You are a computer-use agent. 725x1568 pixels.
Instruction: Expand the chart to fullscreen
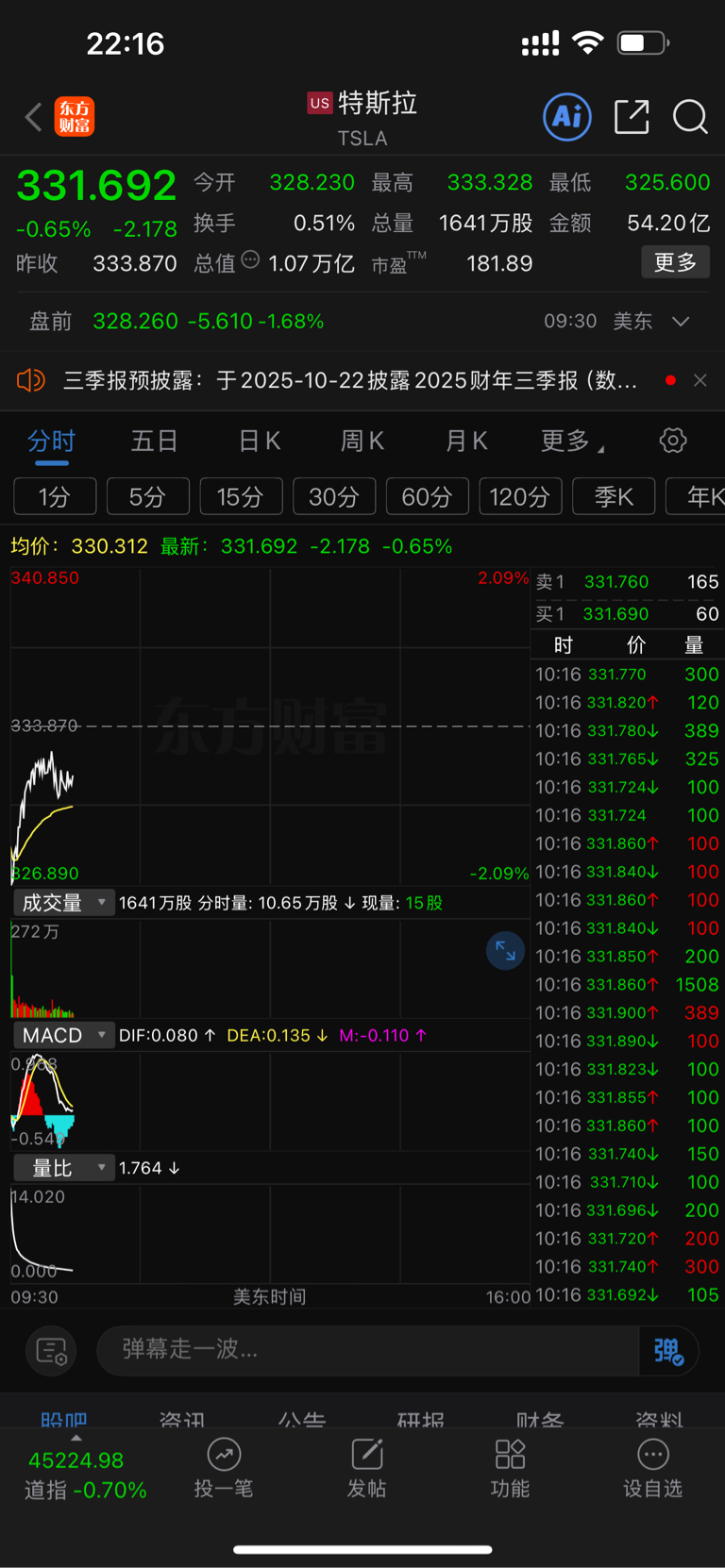(x=505, y=951)
